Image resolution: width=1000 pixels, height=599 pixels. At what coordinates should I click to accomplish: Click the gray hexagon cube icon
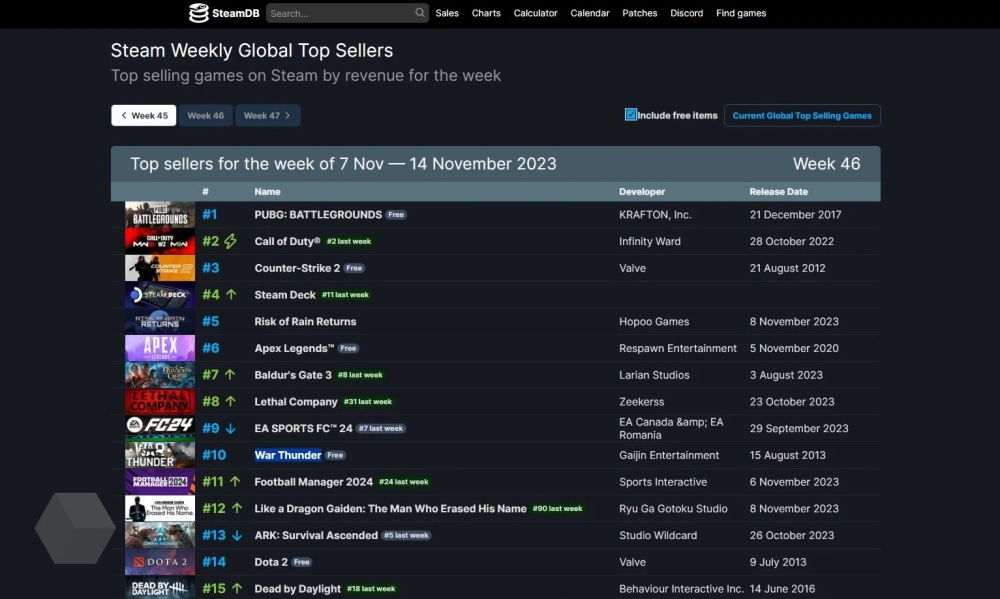tap(75, 527)
